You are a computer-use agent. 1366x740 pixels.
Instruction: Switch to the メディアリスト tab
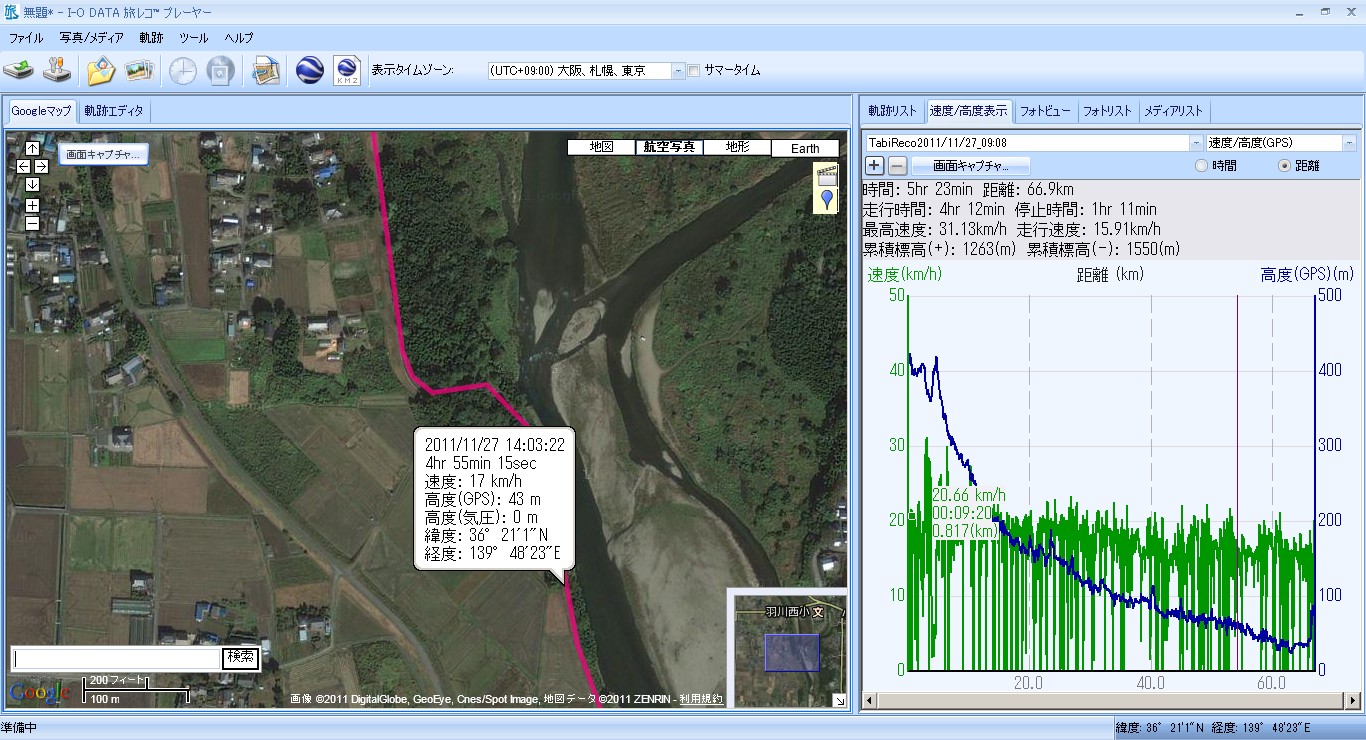(x=1174, y=111)
